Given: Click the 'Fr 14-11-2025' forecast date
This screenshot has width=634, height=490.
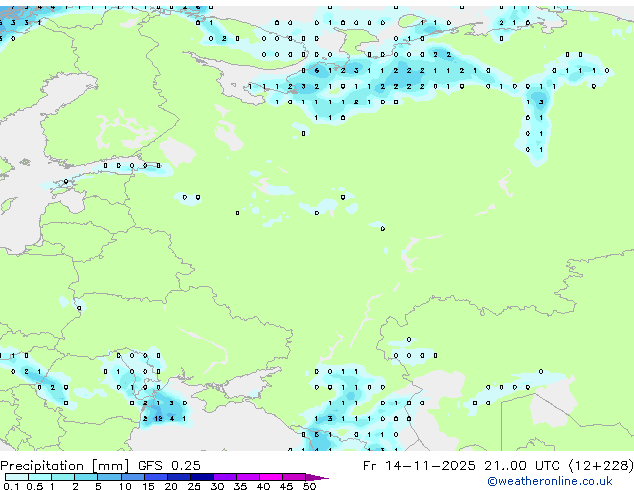Looking at the screenshot, I should click(x=419, y=465).
